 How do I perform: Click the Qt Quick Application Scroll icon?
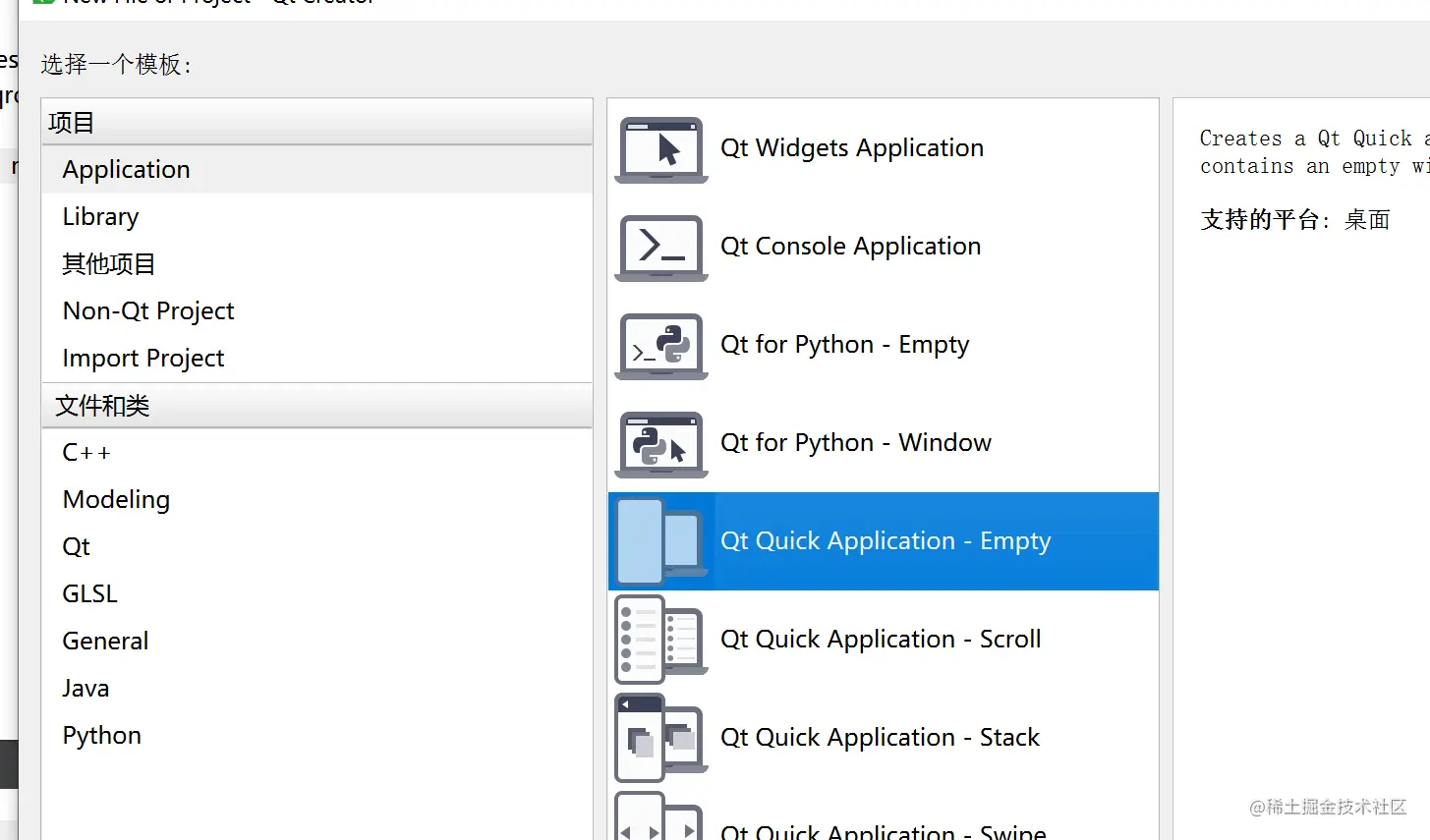pos(660,640)
